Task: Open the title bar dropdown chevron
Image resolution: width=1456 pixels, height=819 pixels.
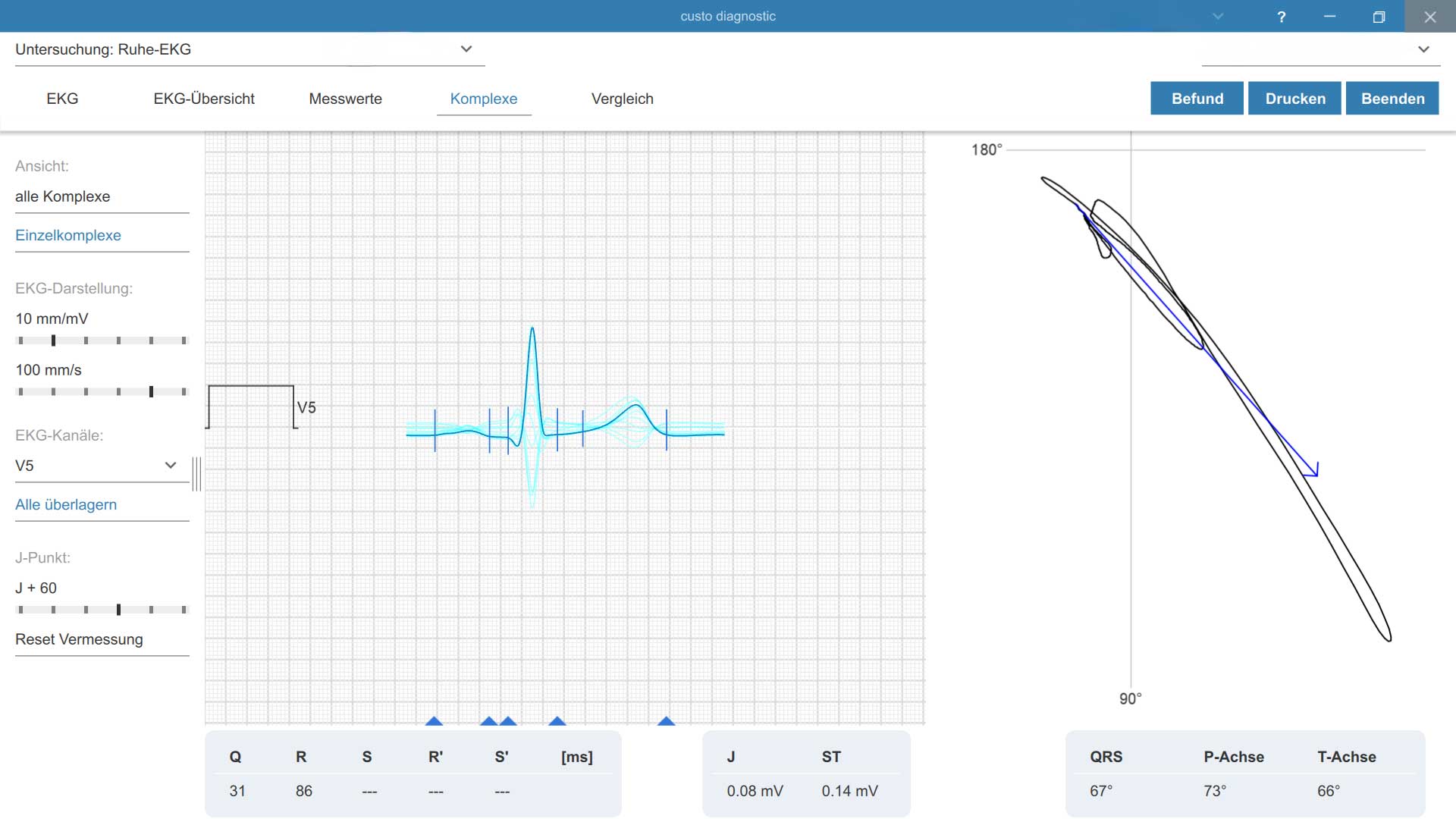Action: coord(1218,17)
